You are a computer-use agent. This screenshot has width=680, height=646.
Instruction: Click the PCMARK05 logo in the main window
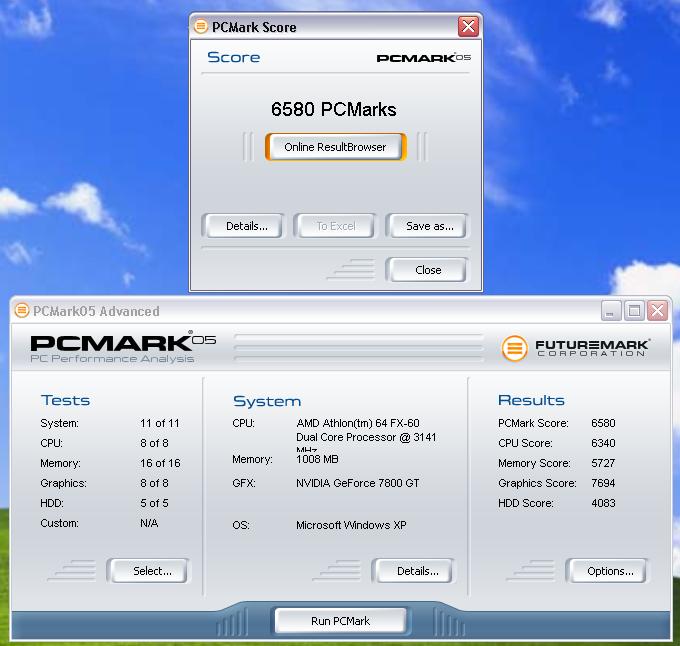pos(123,343)
